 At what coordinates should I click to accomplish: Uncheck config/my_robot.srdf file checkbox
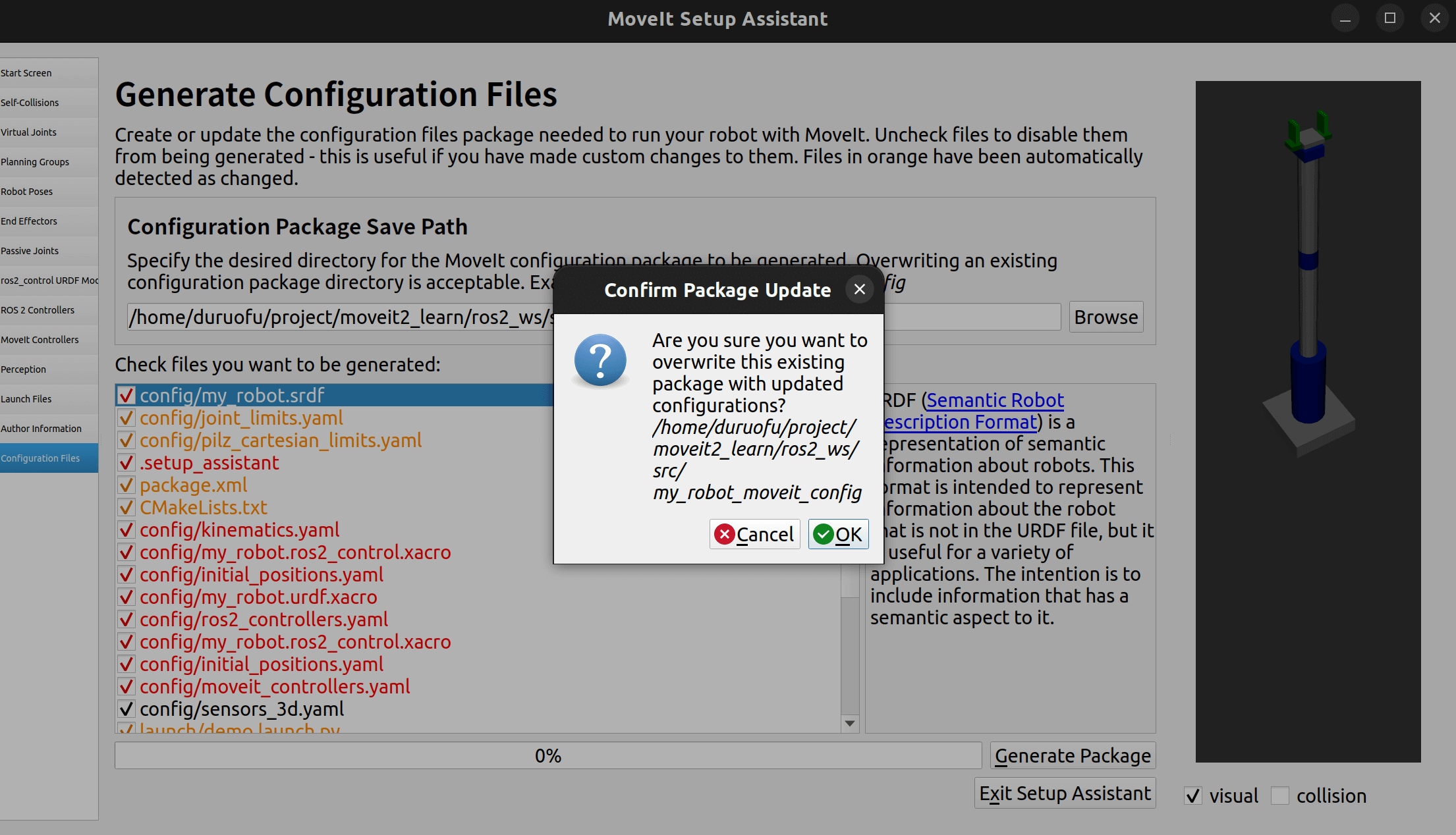(126, 396)
